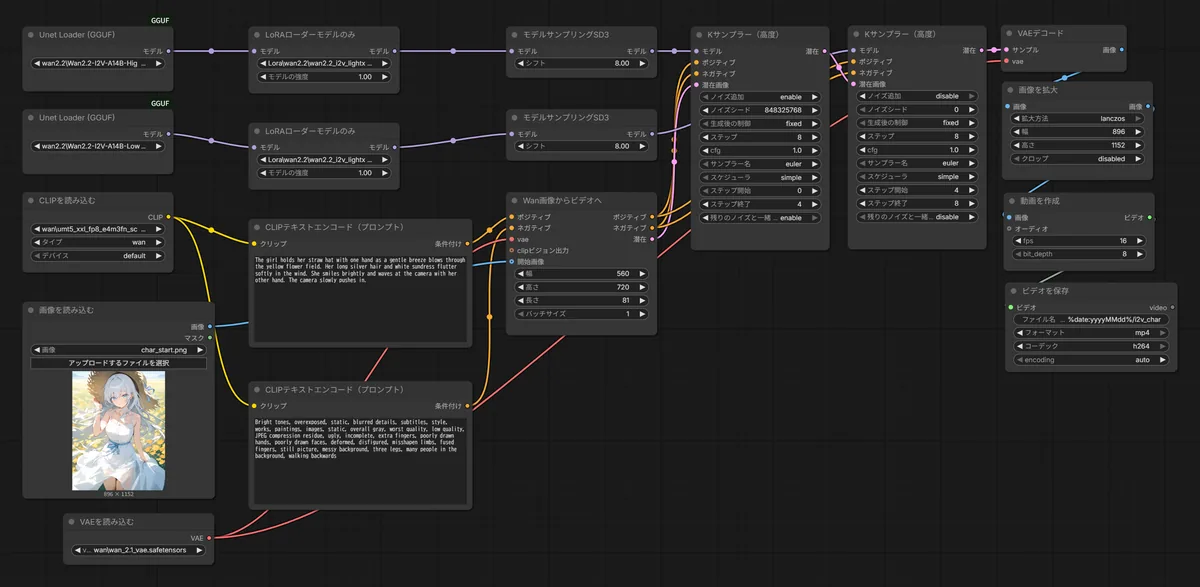Open the フォーマット mp4 dropdown
This screenshot has width=1200, height=587.
[1091, 333]
